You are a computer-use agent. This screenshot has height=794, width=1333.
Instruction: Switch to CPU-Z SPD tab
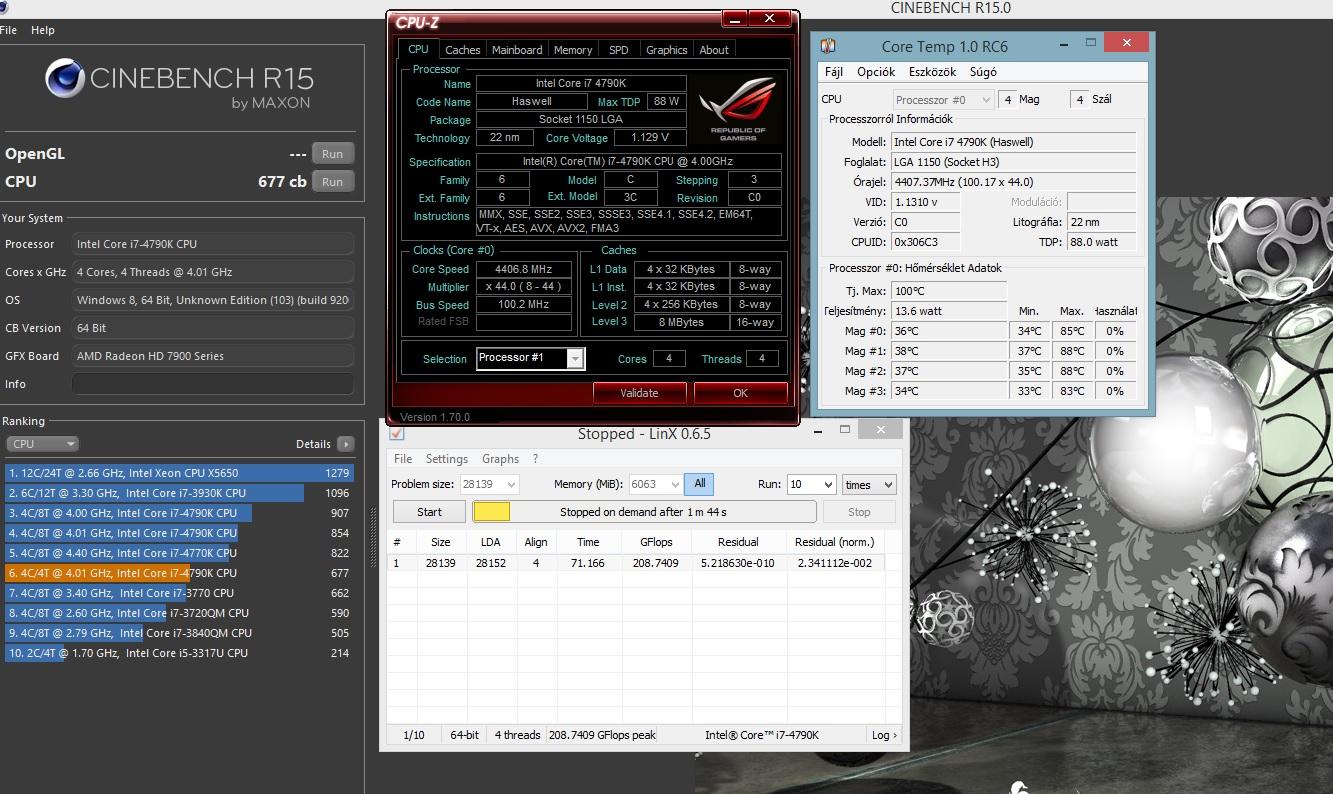[619, 50]
